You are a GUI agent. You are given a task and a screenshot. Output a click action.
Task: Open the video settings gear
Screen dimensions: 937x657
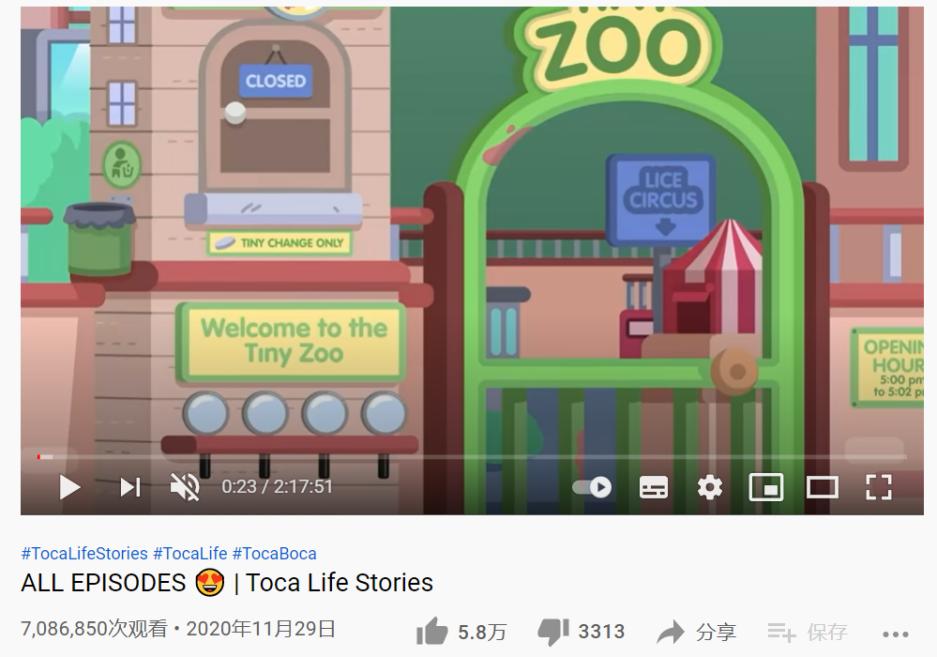(x=710, y=487)
